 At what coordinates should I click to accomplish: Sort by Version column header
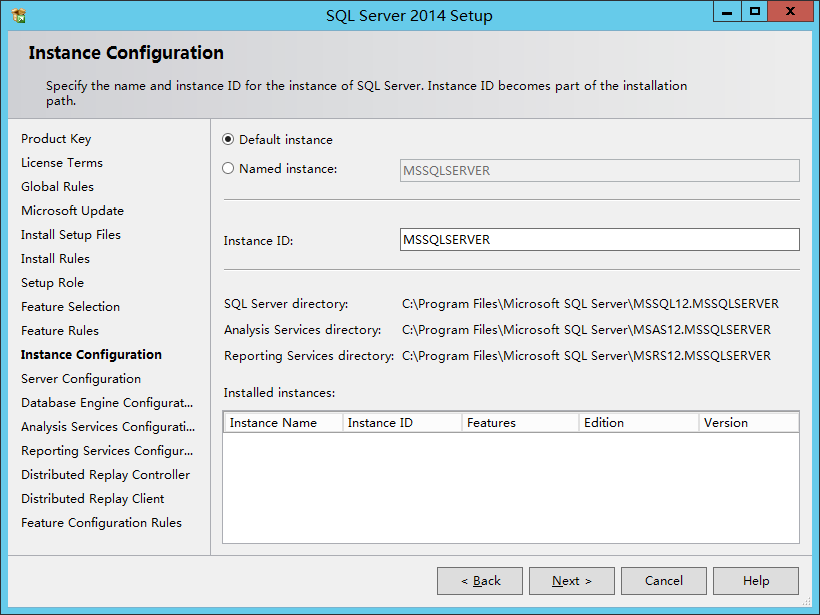[749, 423]
